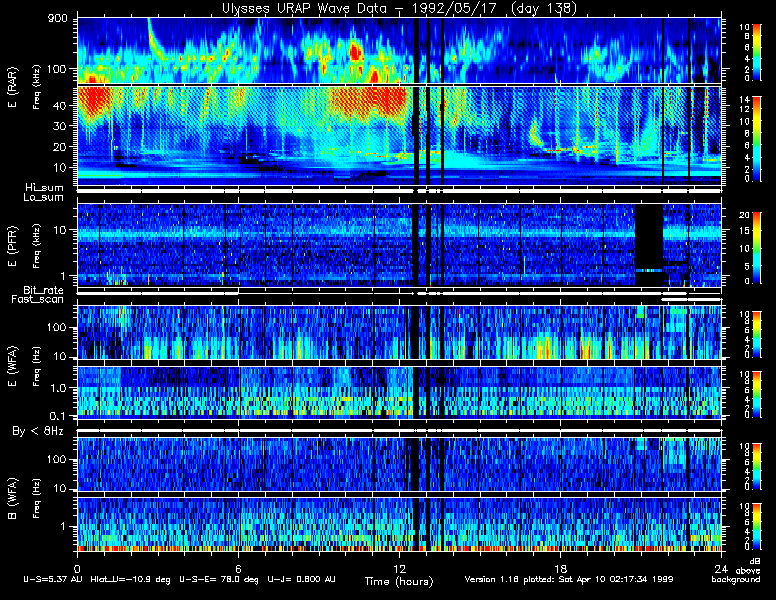Click the E (RAR) axis label
This screenshot has height=600, width=776.
click(13, 88)
